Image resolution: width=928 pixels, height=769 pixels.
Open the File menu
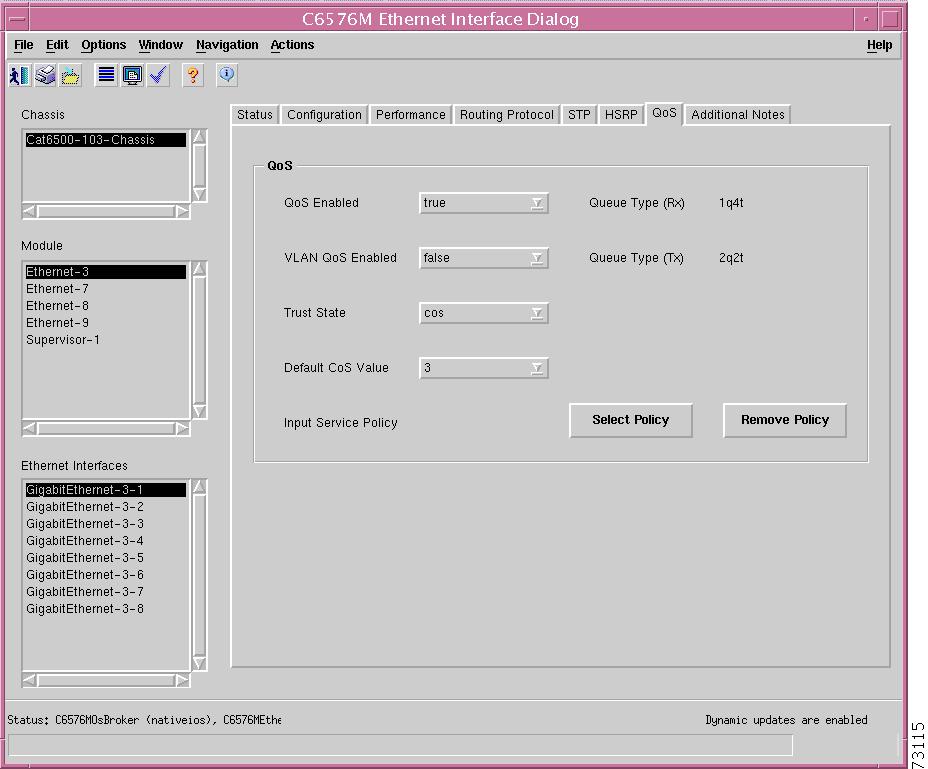tap(24, 45)
